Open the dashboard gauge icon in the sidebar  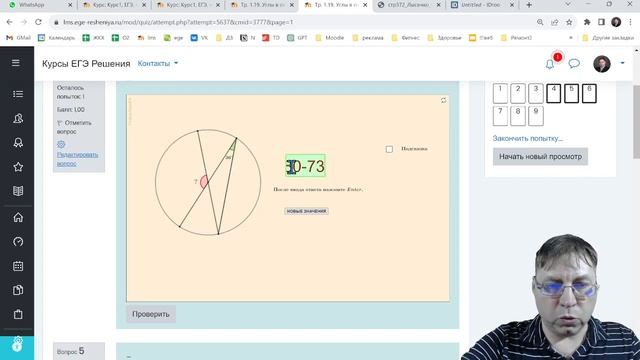(18, 242)
